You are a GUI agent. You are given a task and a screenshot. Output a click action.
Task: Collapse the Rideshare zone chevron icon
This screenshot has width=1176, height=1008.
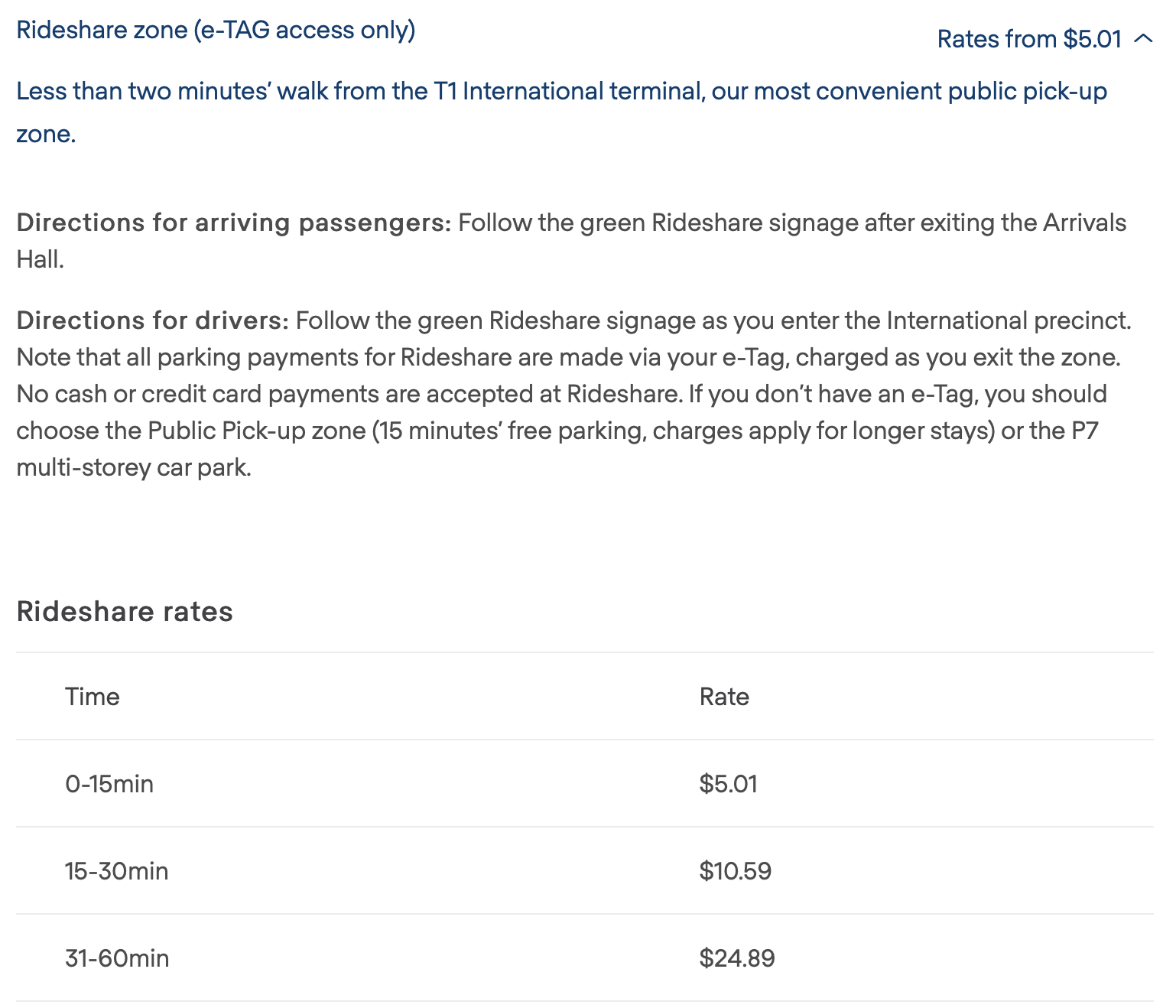pyautogui.click(x=1144, y=38)
